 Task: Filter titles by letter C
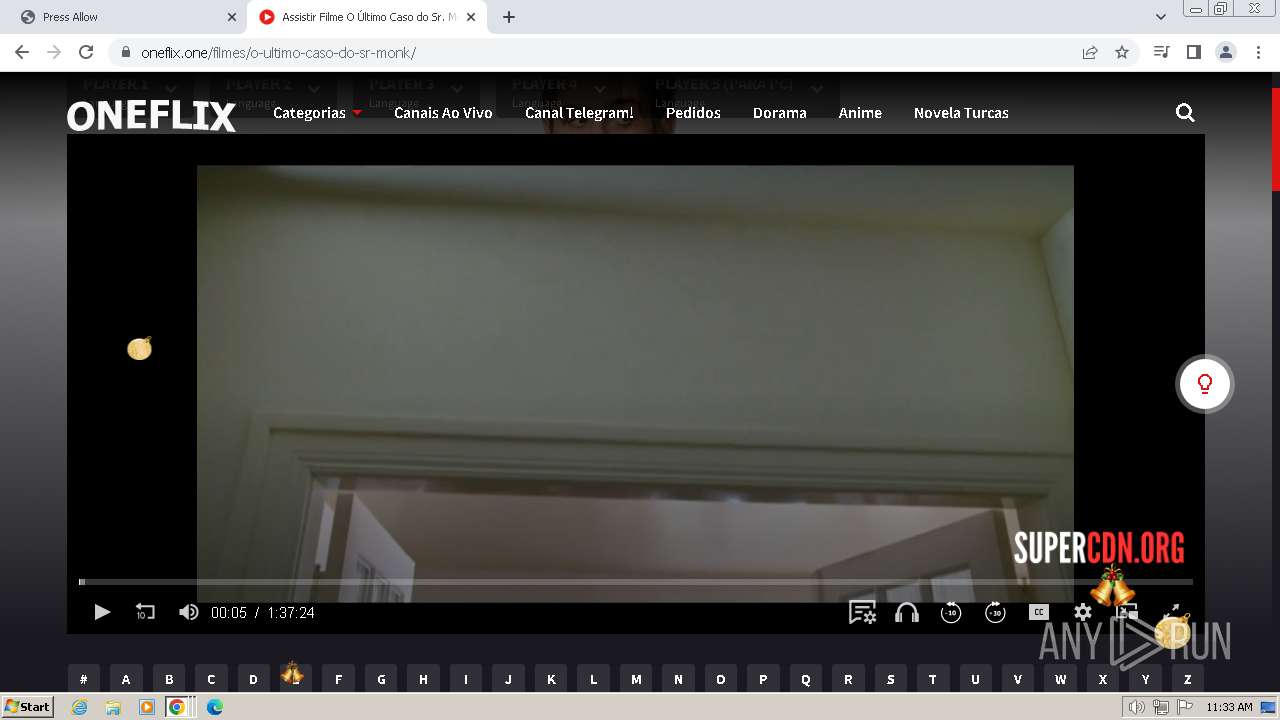[x=211, y=679]
